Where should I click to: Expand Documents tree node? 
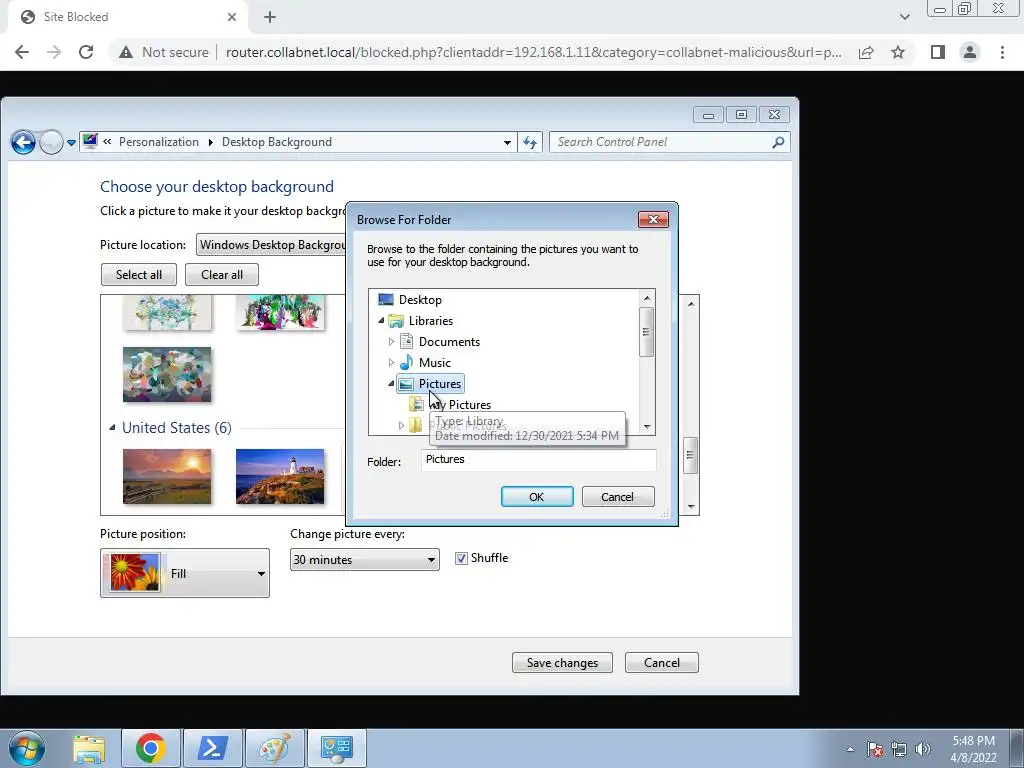point(391,342)
